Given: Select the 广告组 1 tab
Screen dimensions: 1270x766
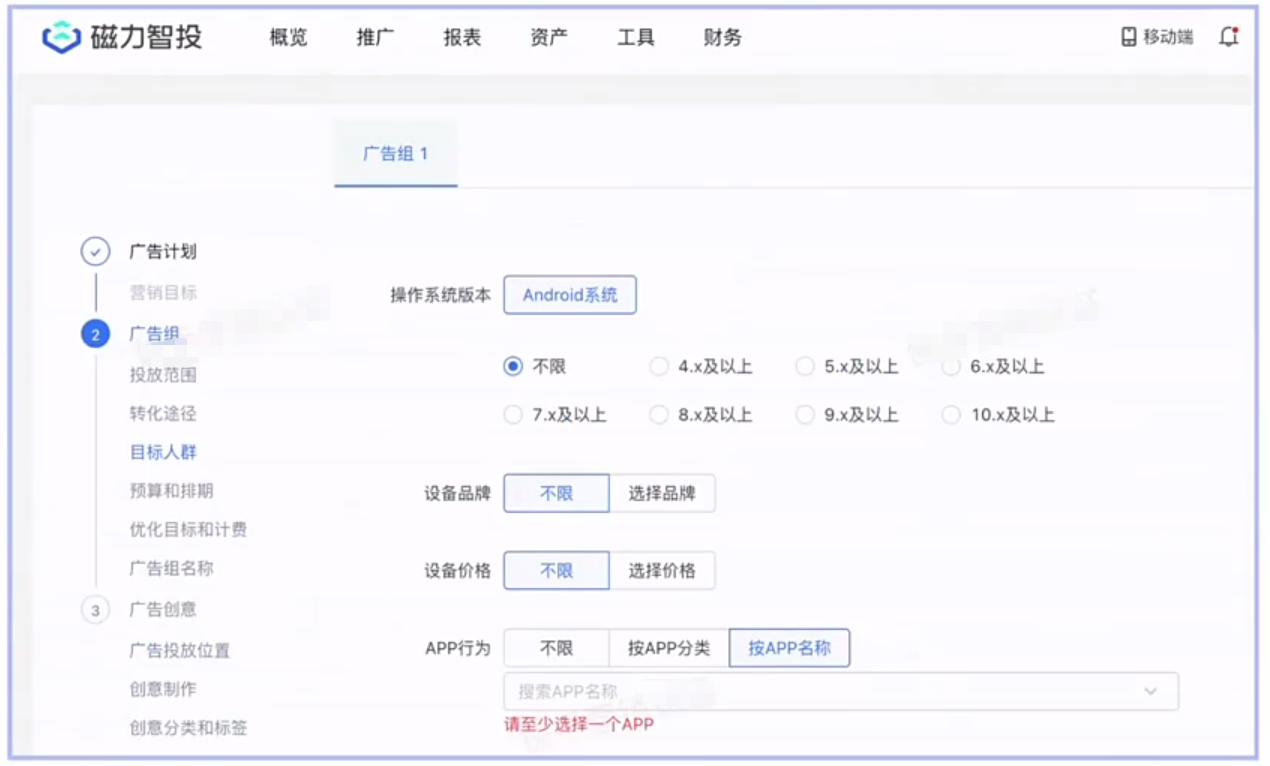Looking at the screenshot, I should coord(395,150).
